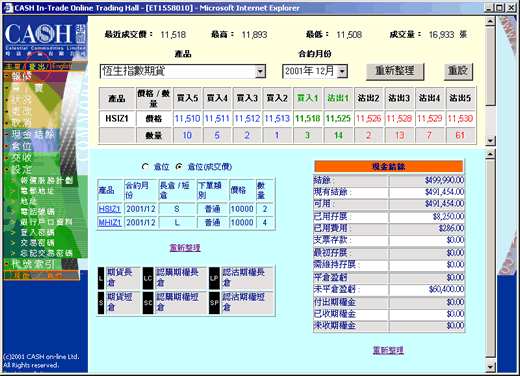The image size is (520, 376).
Task: Click the 重新整理 button beside contract month
Action: click(395, 71)
